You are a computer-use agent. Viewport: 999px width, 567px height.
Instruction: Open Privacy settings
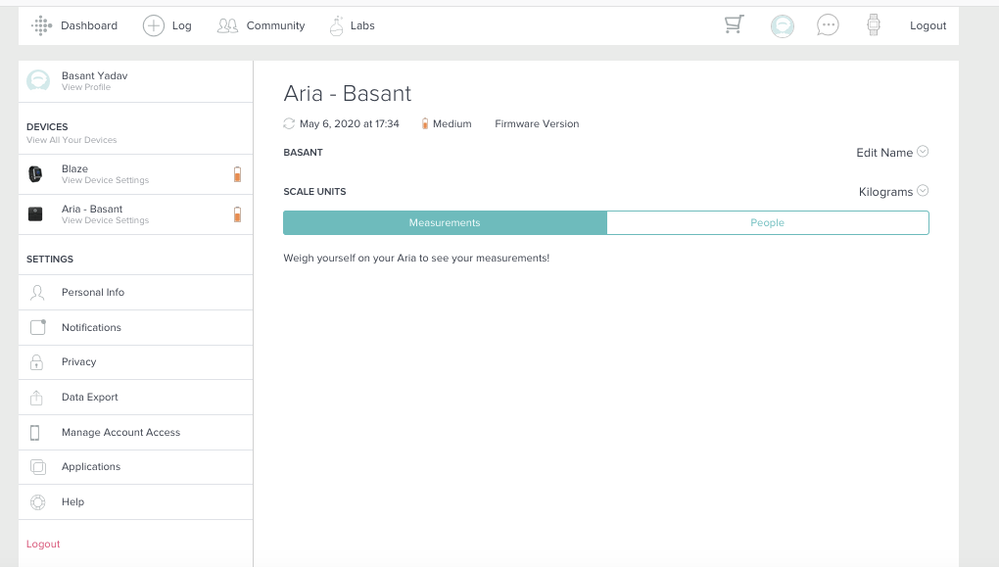click(136, 362)
